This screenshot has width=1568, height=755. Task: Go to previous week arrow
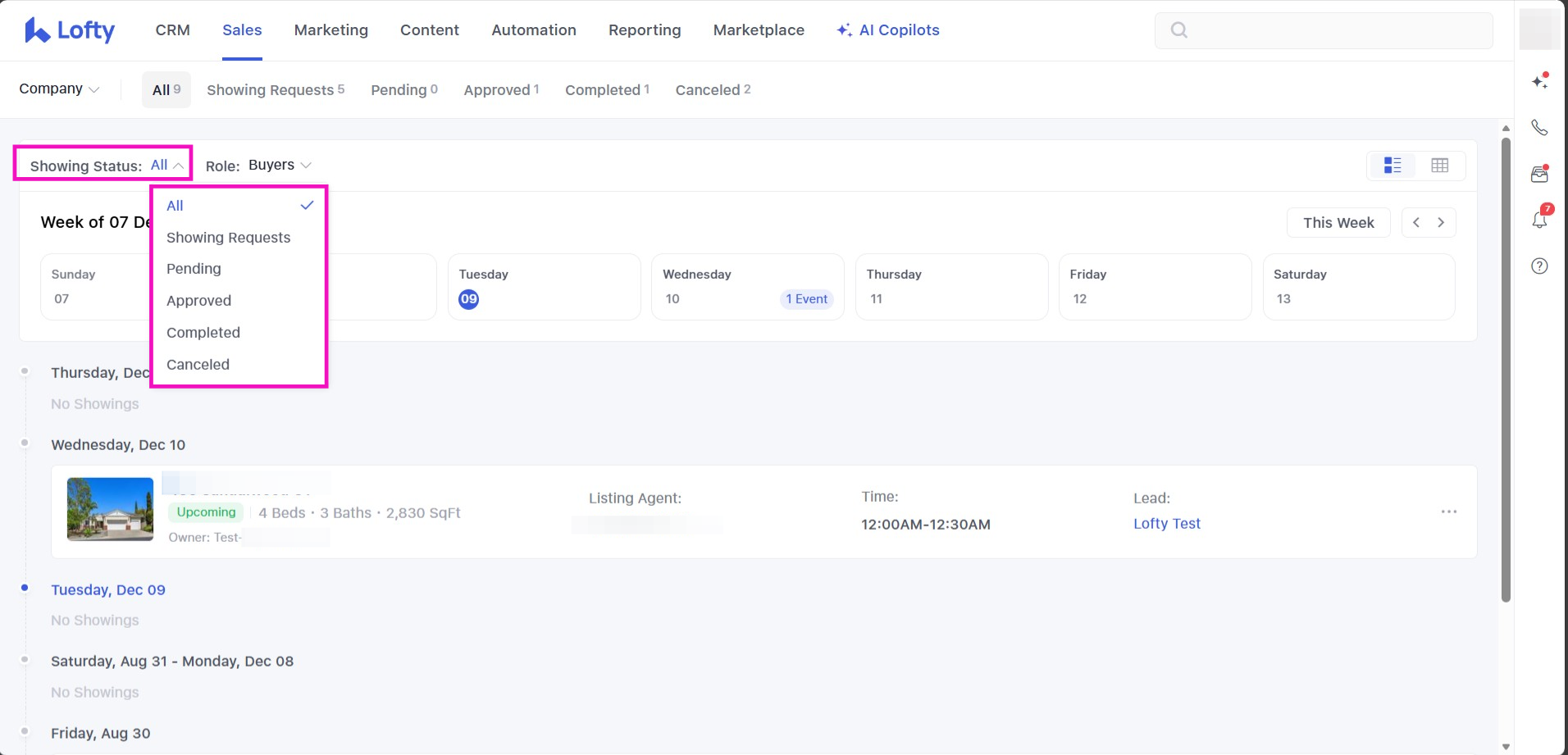coord(1416,222)
